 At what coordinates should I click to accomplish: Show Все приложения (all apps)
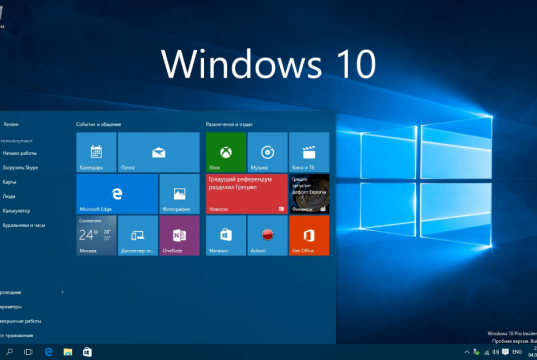[16, 335]
